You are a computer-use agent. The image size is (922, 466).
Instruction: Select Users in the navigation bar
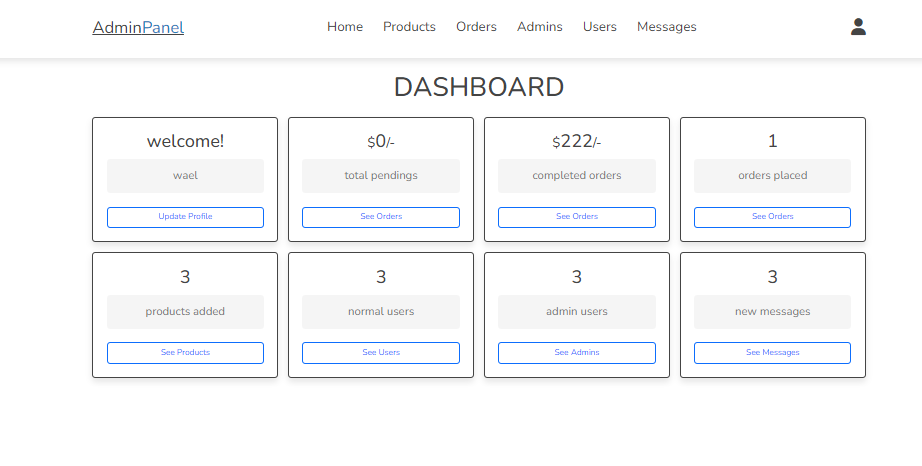tap(600, 27)
